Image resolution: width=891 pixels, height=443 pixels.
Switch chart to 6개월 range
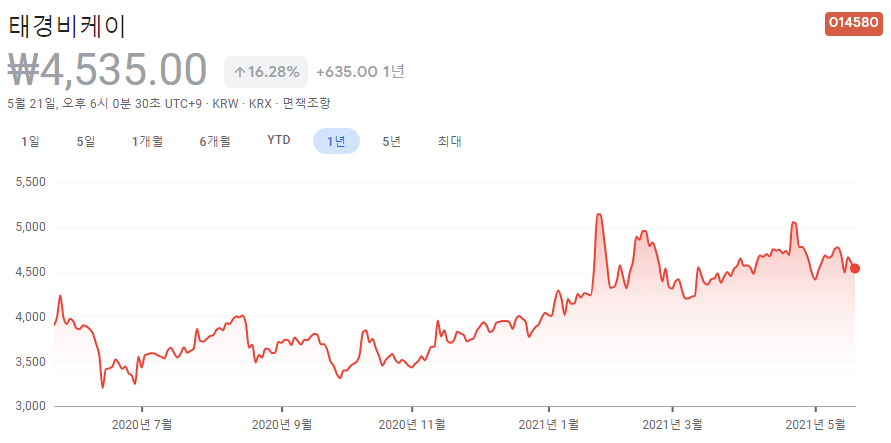(215, 141)
